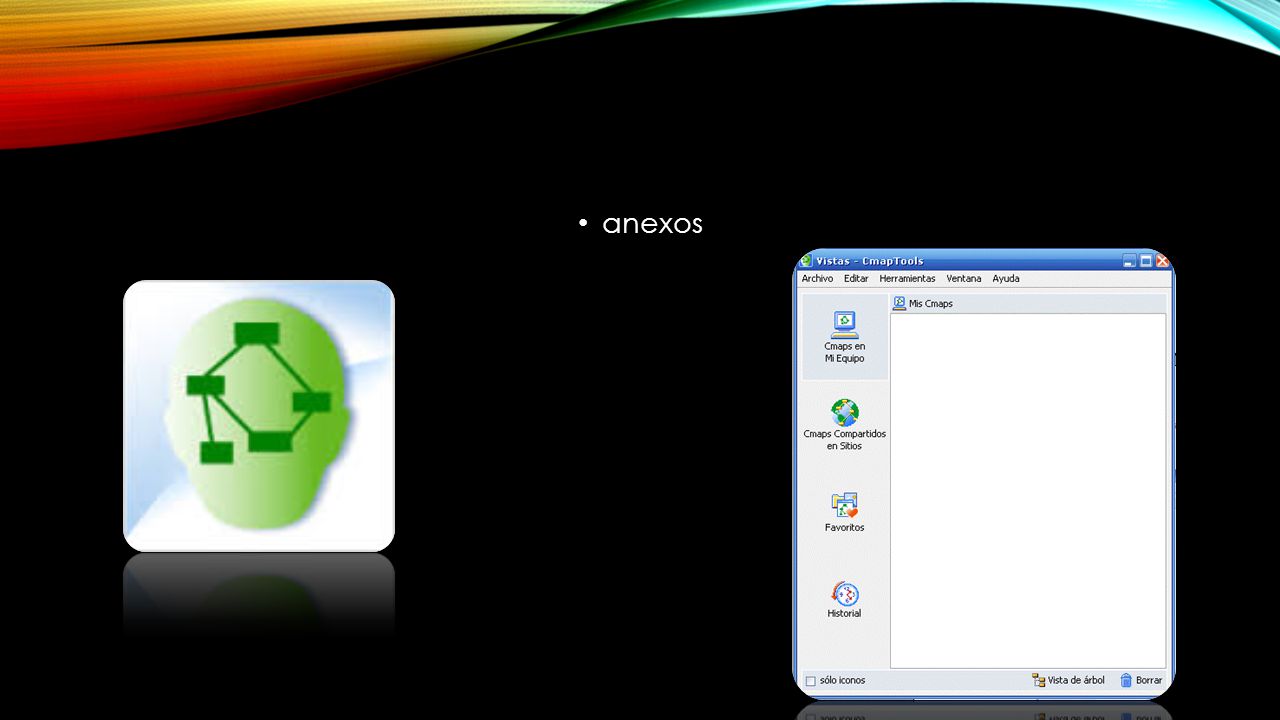Screen dimensions: 1280x720
Task: Click the Borrar button label
Action: (x=1149, y=680)
